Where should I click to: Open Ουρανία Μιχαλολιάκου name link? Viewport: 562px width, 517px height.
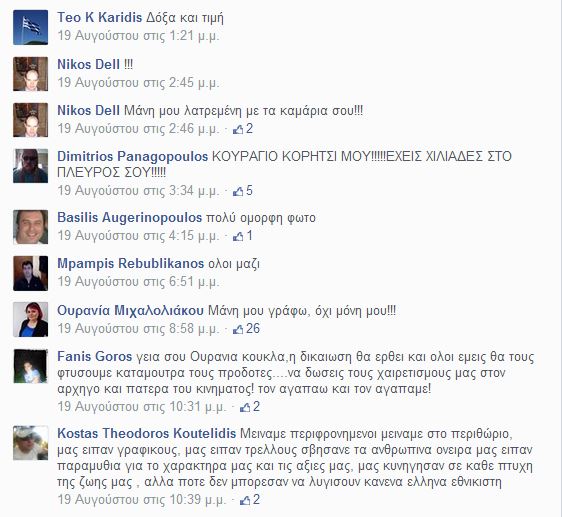(130, 310)
